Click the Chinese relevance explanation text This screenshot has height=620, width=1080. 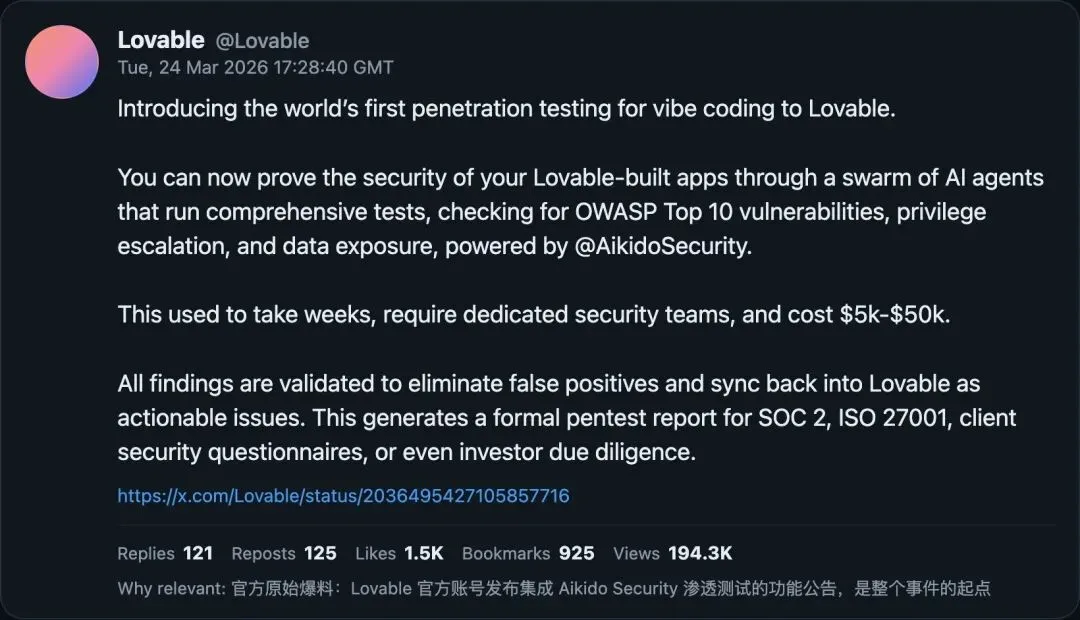point(610,588)
